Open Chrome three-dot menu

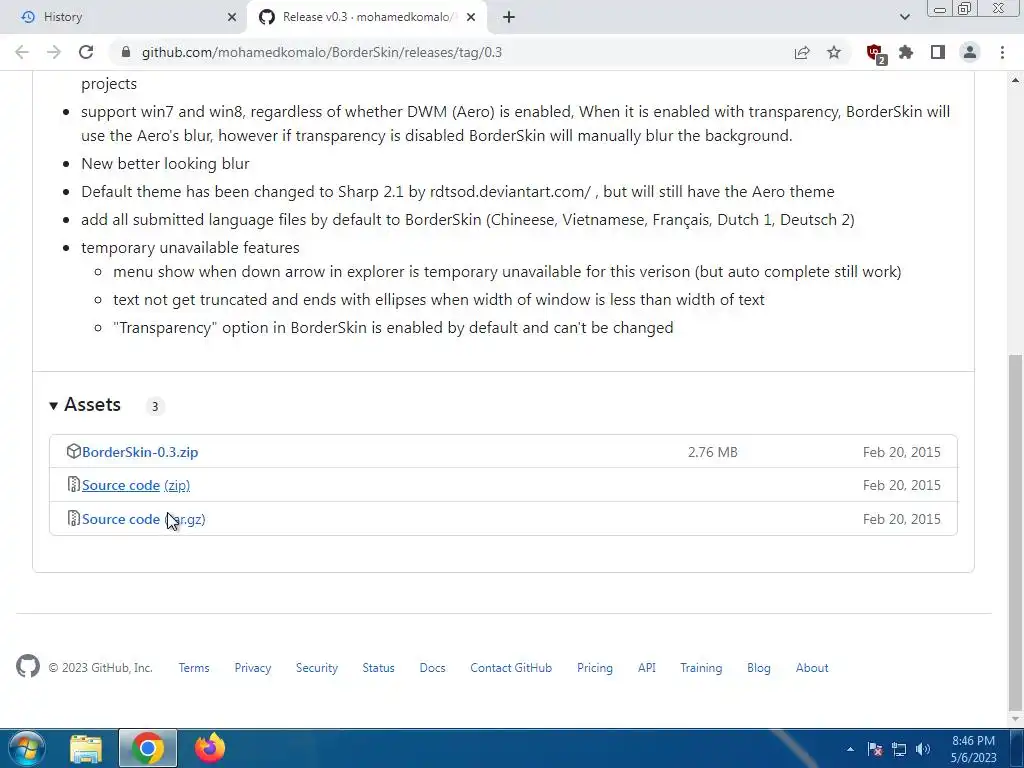coord(1002,52)
